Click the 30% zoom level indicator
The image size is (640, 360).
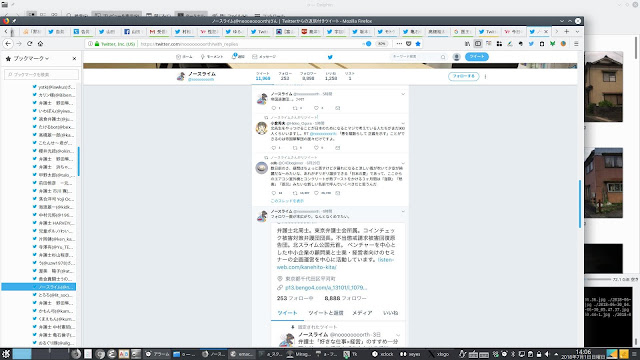[381, 44]
